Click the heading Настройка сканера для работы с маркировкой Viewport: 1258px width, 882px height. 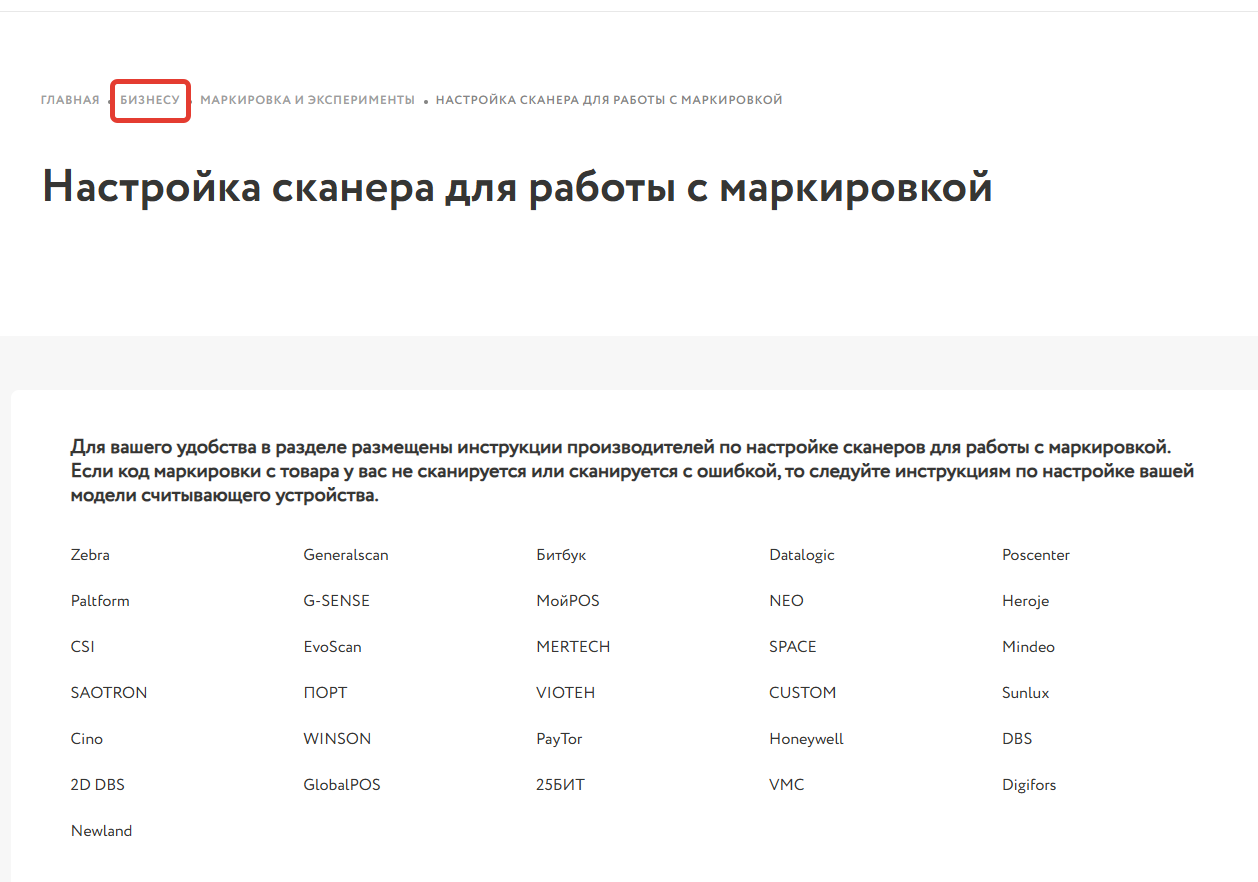tap(517, 187)
